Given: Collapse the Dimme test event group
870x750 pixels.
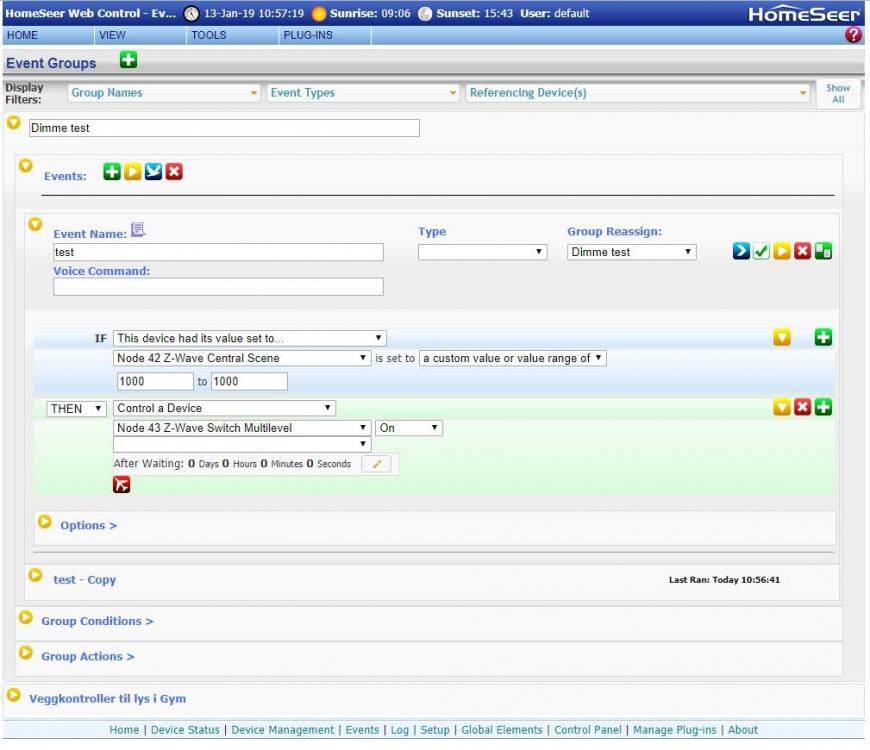Looking at the screenshot, I should click(x=14, y=123).
